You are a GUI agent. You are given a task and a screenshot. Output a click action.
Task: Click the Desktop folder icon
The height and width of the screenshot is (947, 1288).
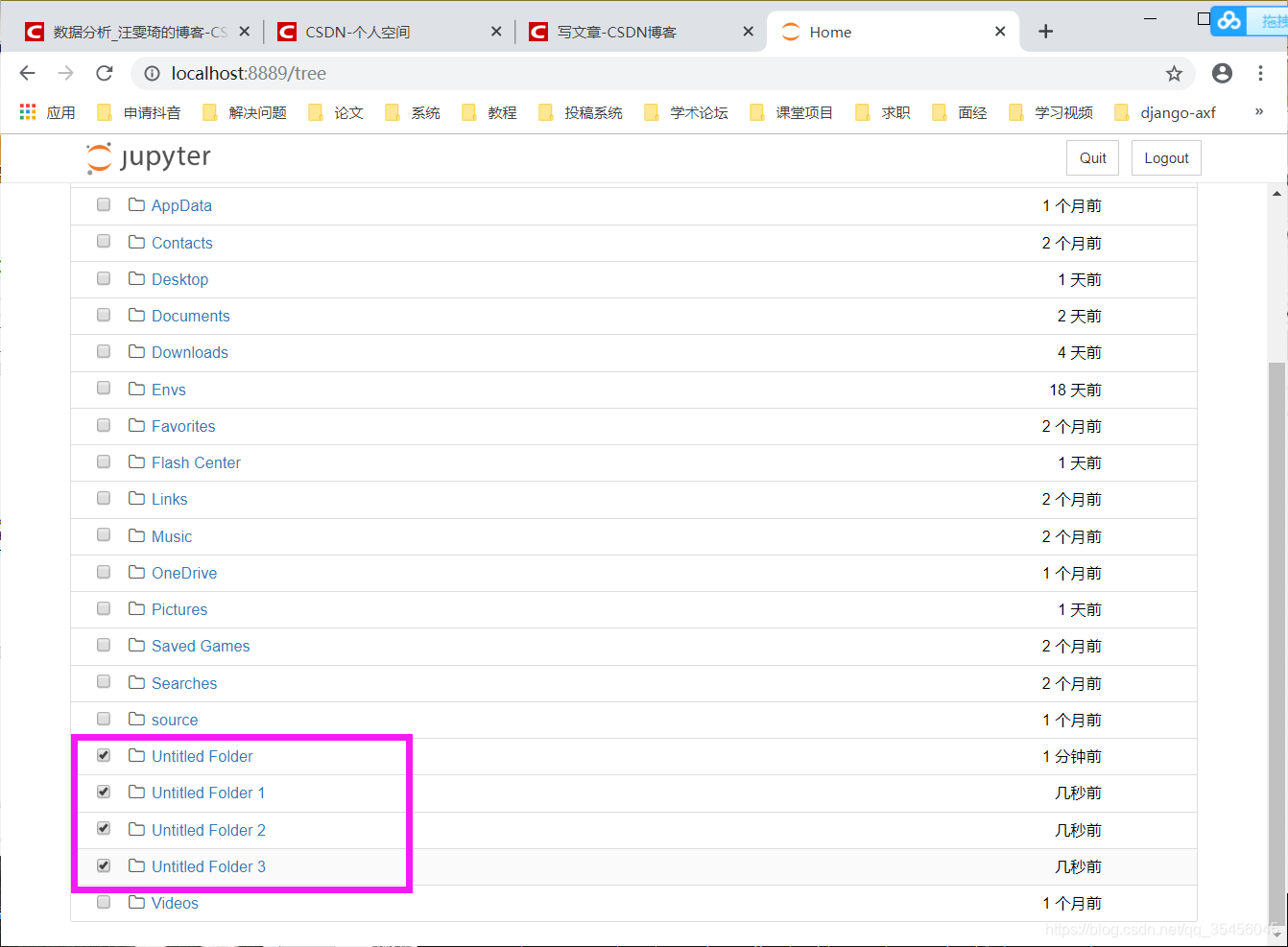coord(136,278)
